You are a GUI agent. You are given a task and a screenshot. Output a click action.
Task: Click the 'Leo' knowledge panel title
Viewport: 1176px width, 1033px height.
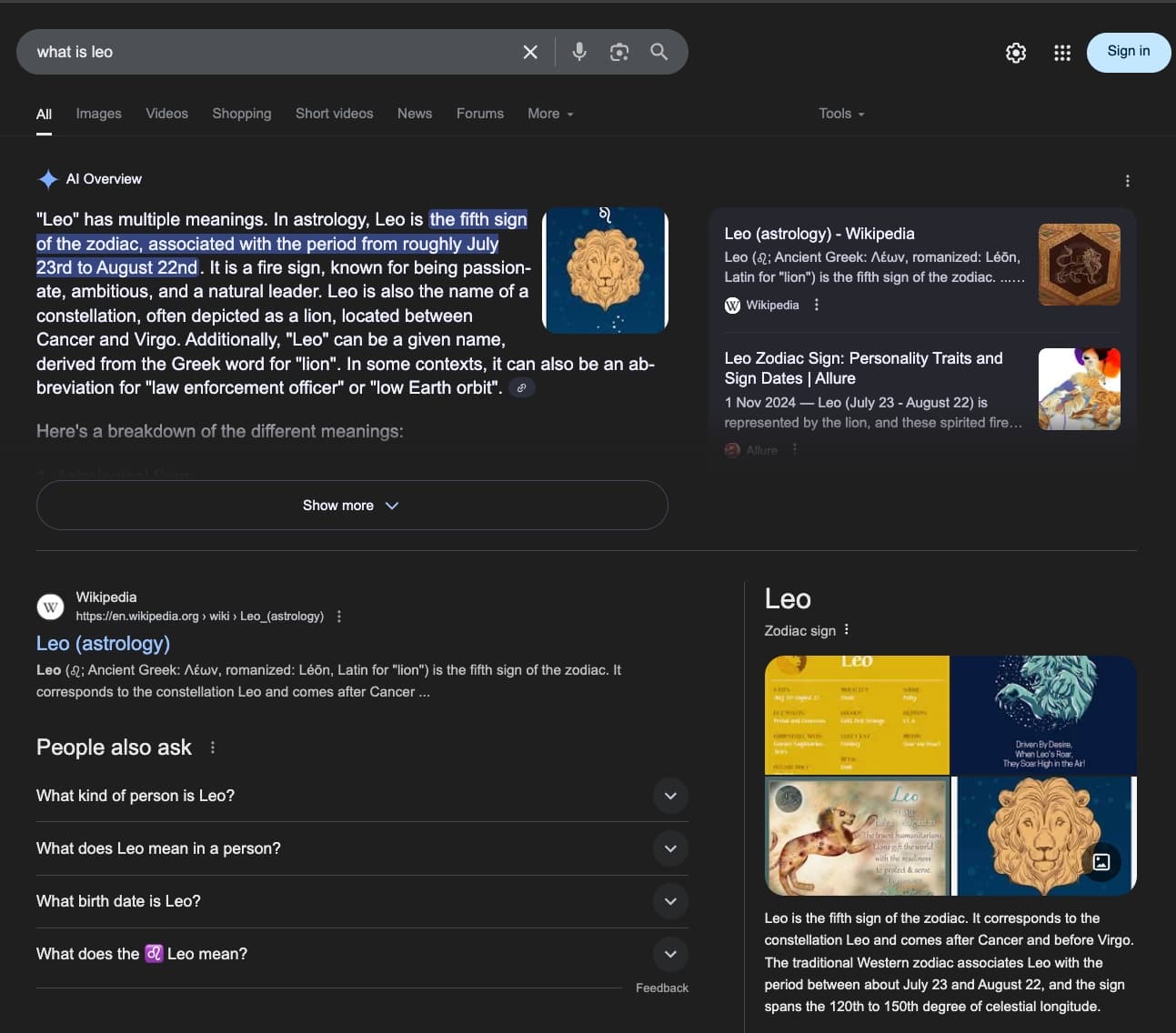click(788, 599)
